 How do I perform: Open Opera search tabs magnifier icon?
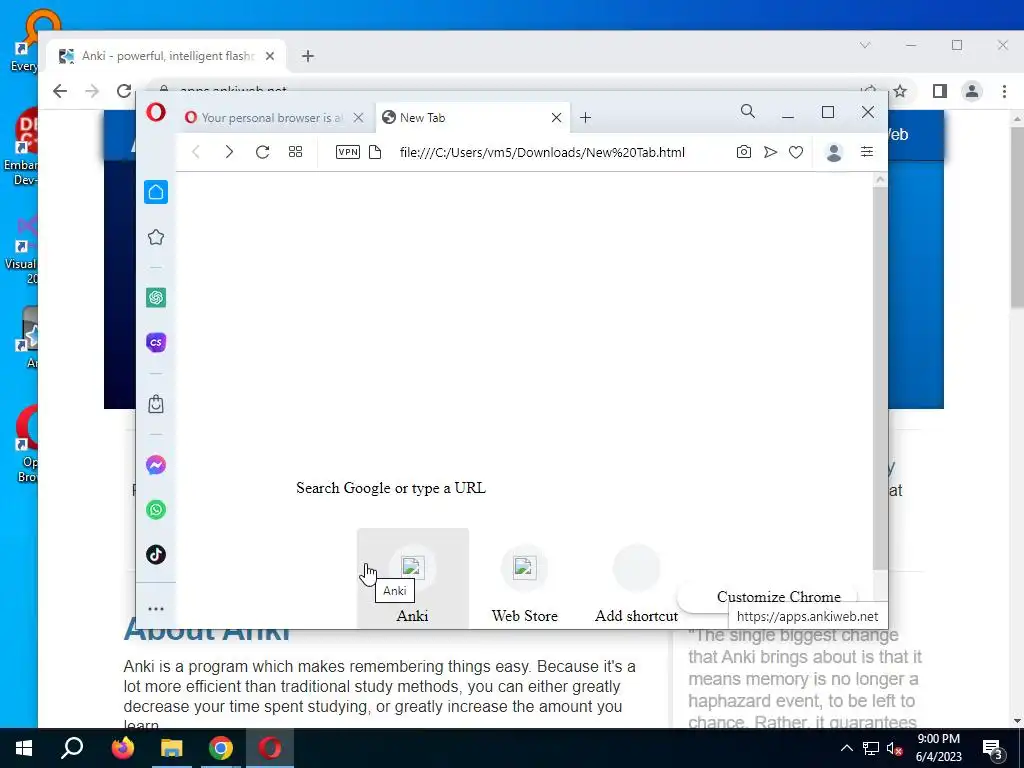pyautogui.click(x=748, y=112)
